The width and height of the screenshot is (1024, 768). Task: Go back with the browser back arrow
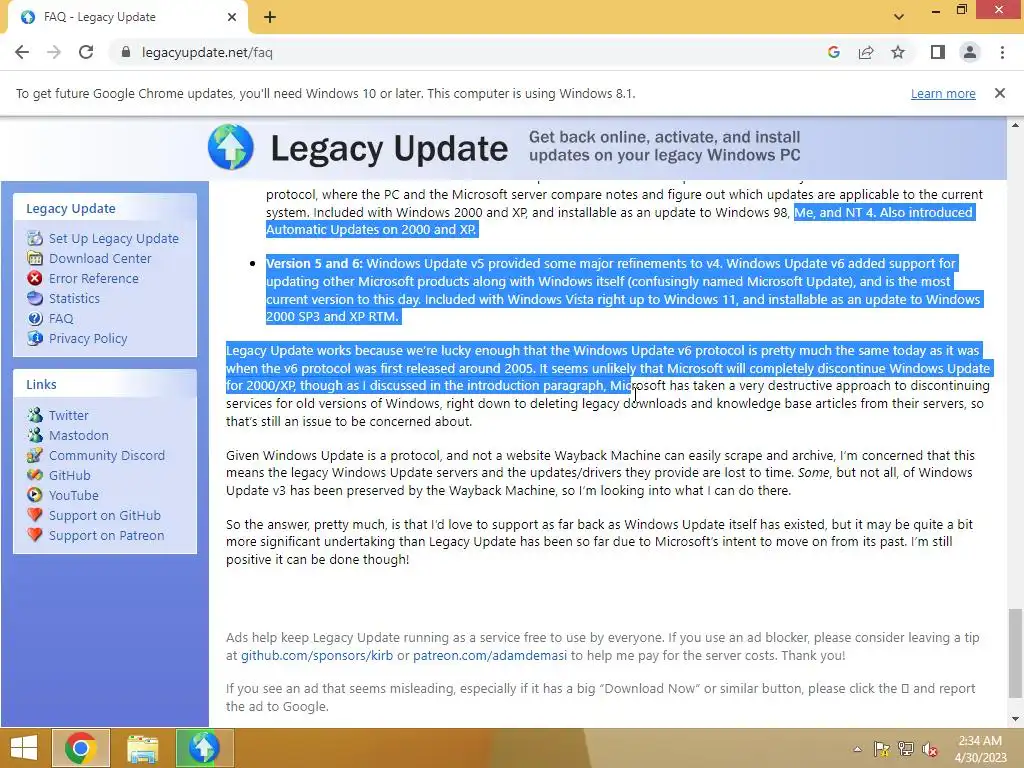[22, 52]
